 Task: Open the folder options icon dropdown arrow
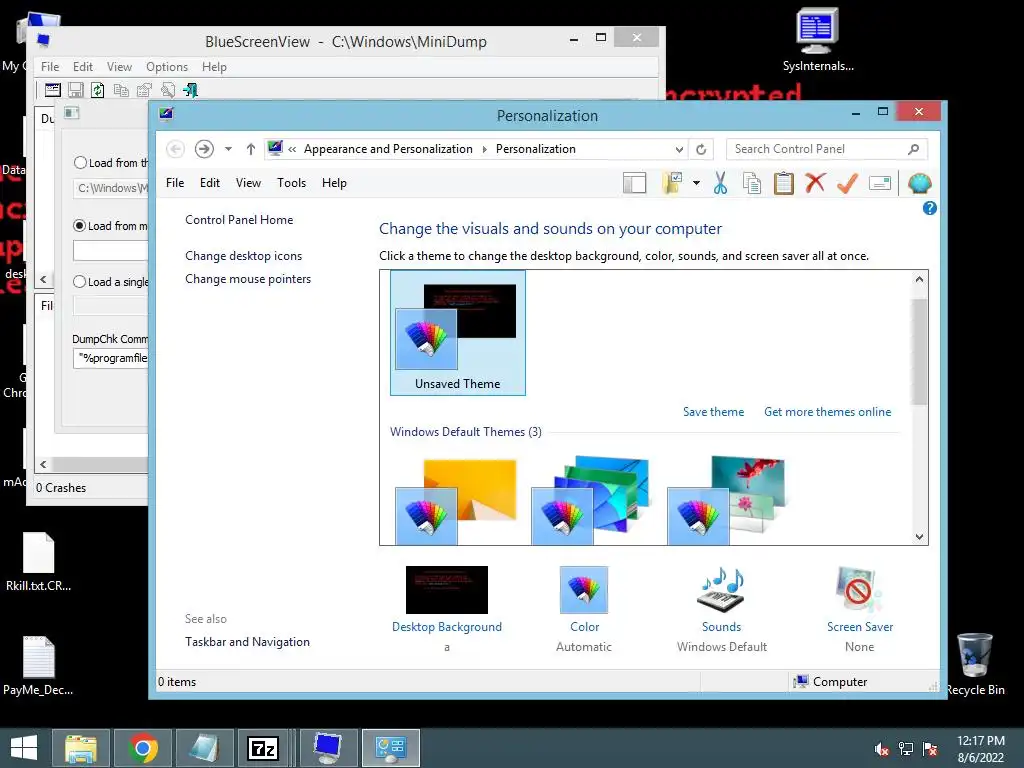(x=696, y=184)
